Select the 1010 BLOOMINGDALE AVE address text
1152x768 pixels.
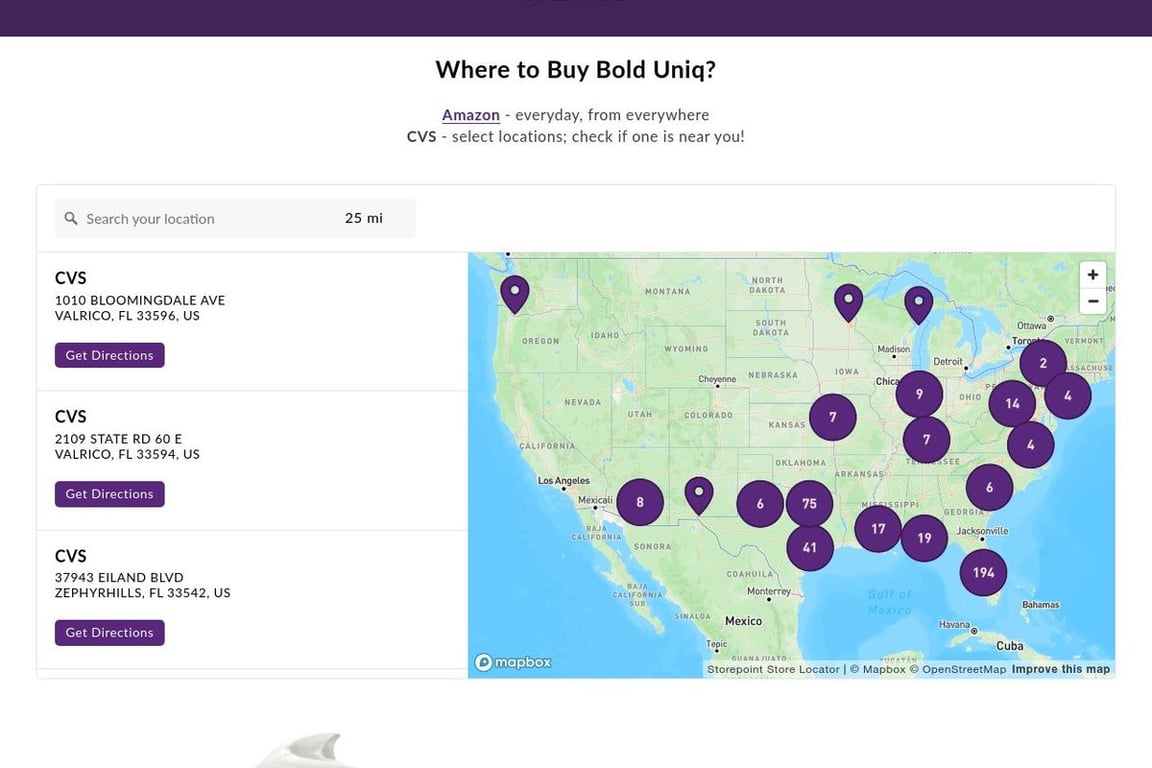click(x=140, y=300)
